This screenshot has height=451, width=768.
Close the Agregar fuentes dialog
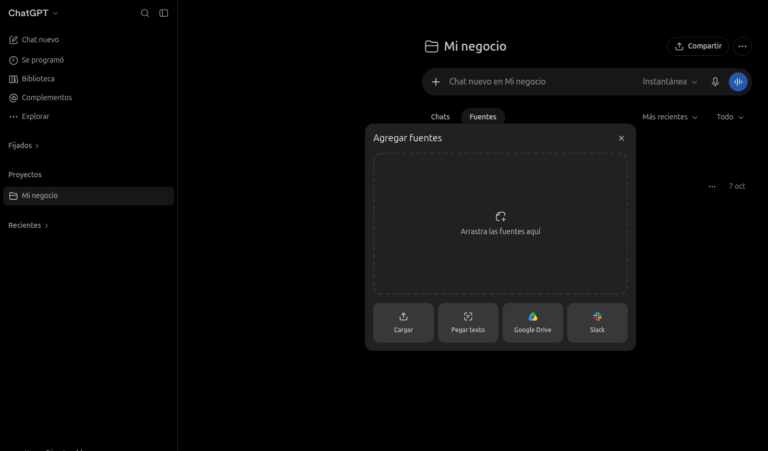621,138
